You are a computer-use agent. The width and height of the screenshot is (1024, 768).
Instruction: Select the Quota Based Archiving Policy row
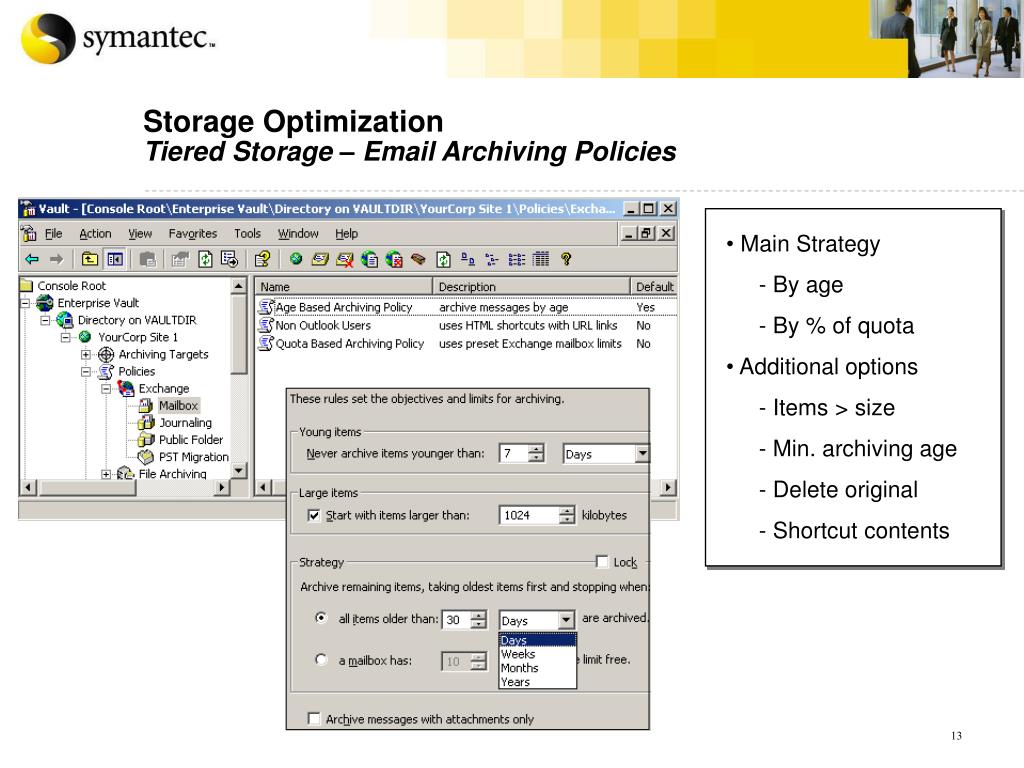coord(466,344)
